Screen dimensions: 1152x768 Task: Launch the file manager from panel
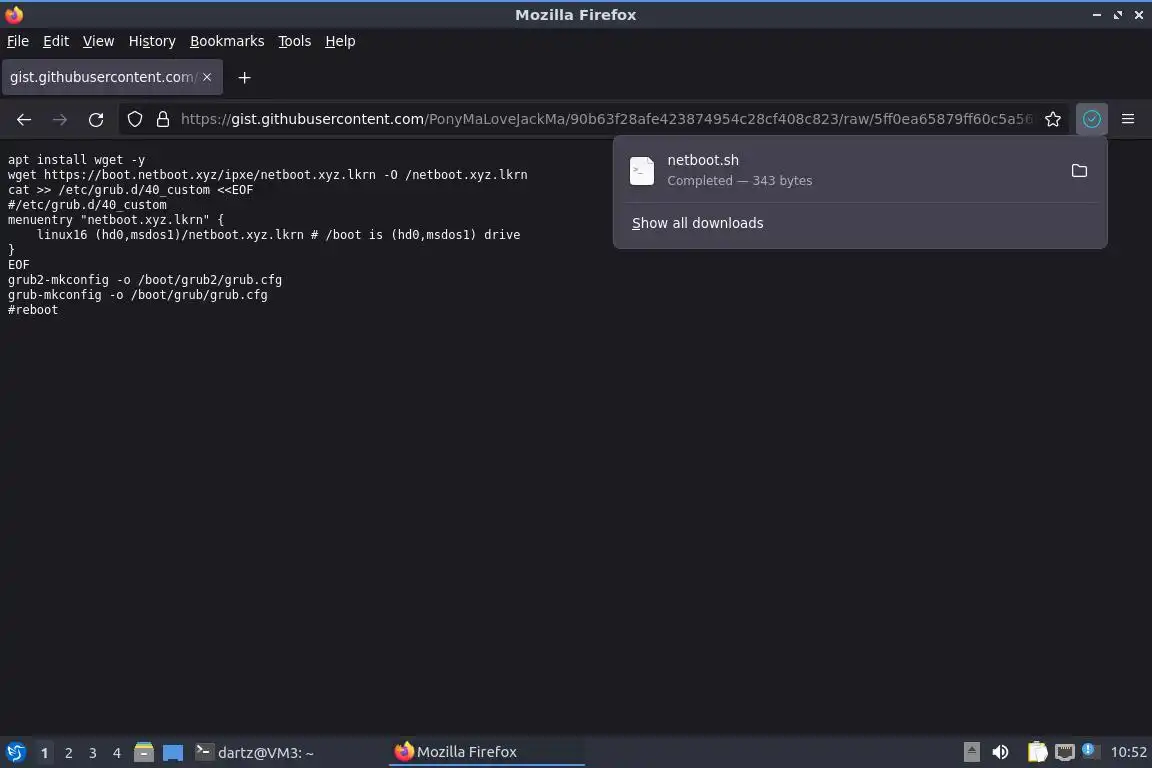[144, 752]
